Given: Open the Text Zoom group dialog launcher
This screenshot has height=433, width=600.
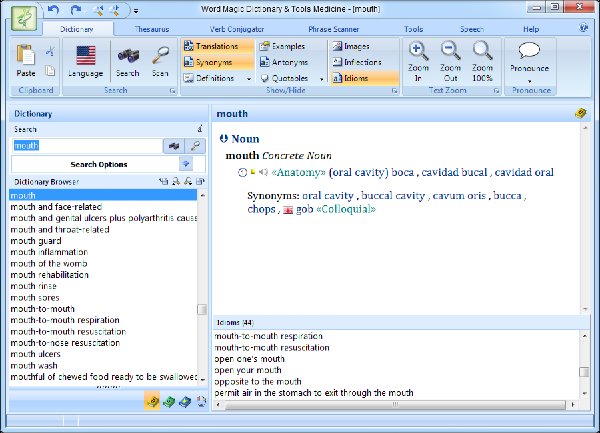Looking at the screenshot, I should [496, 91].
